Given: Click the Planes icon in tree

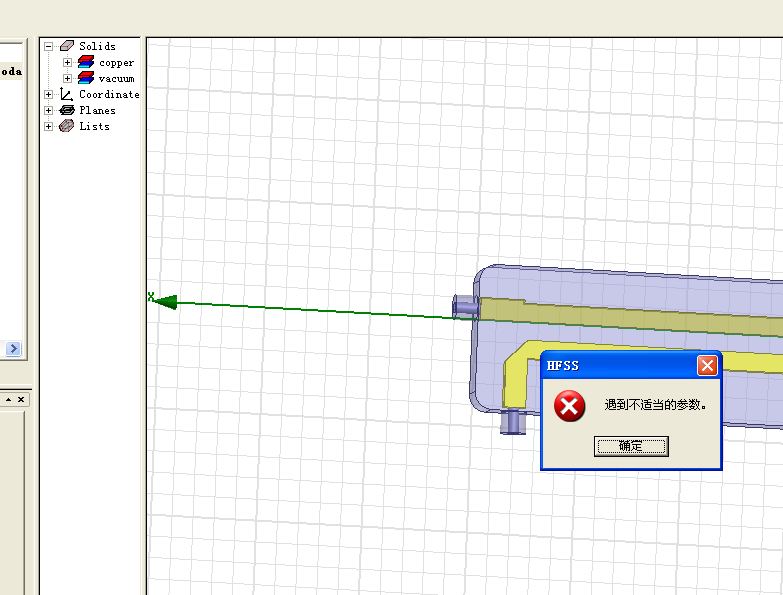Looking at the screenshot, I should click(67, 110).
